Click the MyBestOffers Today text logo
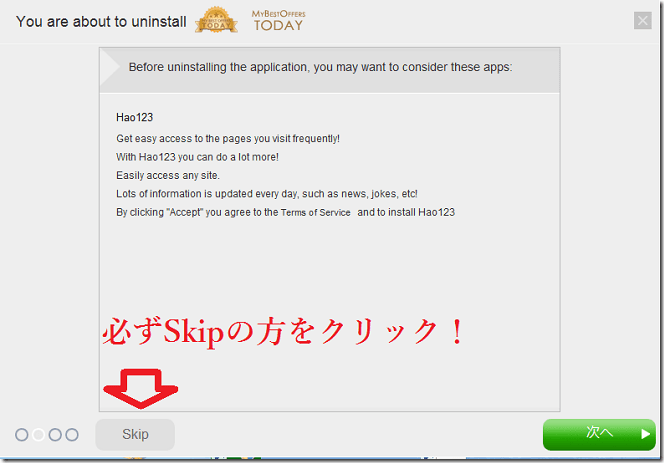This screenshot has height=463, width=664. click(x=277, y=19)
